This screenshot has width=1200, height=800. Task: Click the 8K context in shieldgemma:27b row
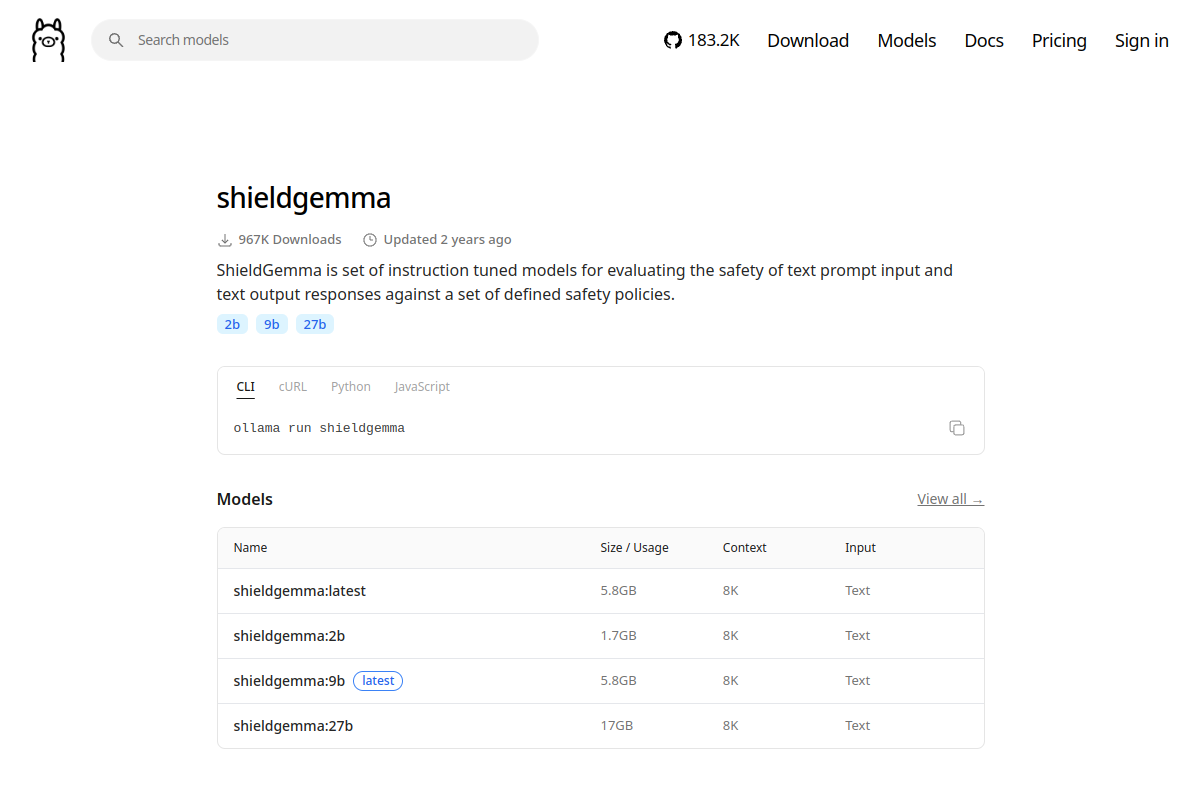tap(730, 726)
